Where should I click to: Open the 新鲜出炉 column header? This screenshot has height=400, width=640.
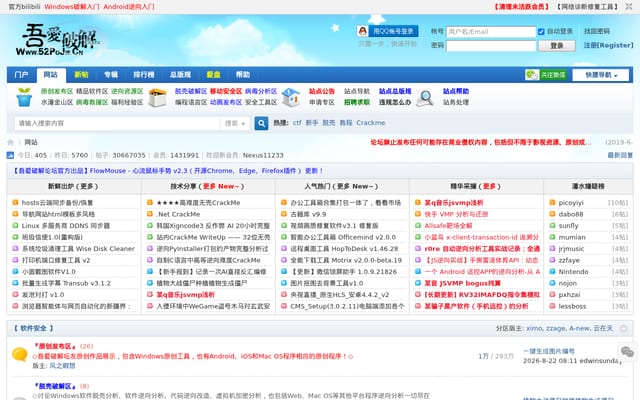tap(73, 187)
